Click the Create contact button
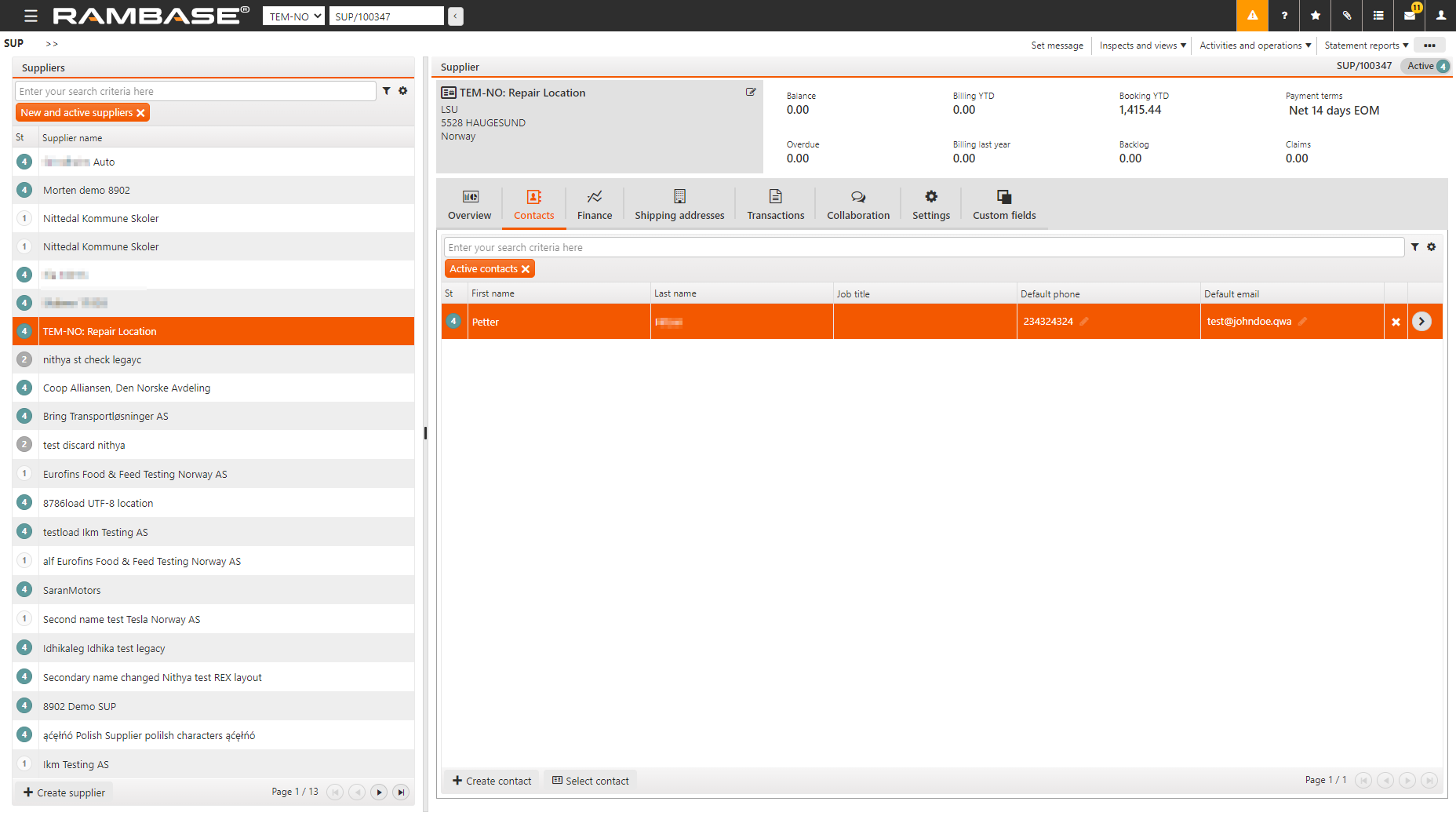1456x816 pixels. [492, 781]
